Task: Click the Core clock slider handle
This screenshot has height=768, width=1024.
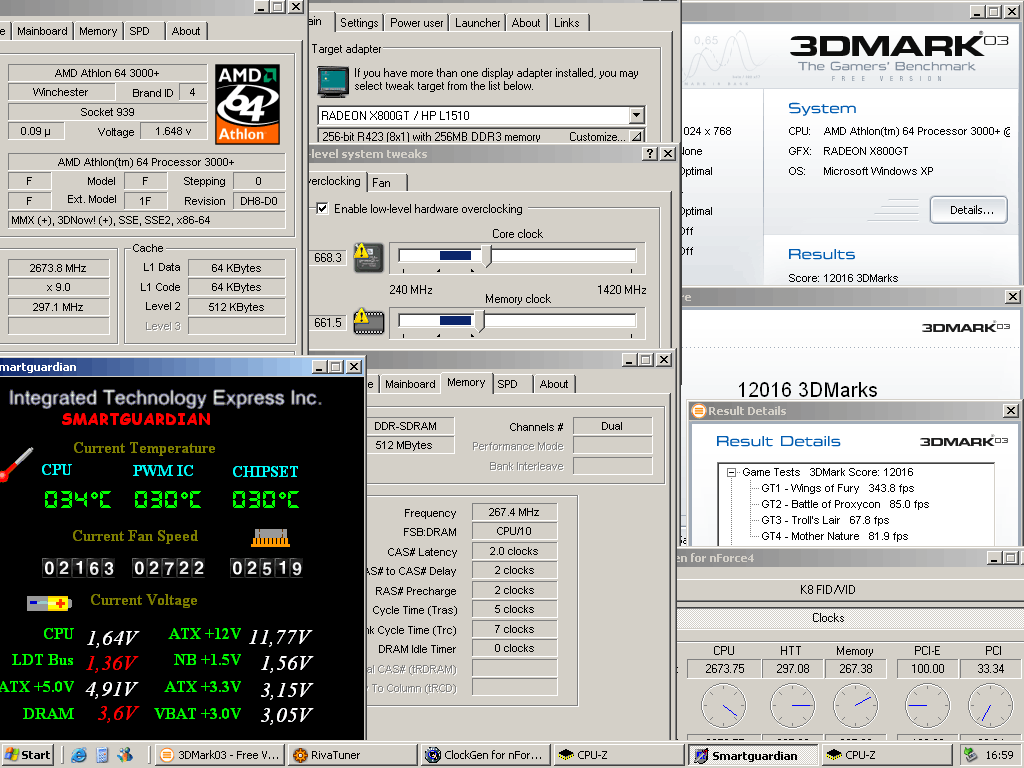Action: click(x=487, y=255)
